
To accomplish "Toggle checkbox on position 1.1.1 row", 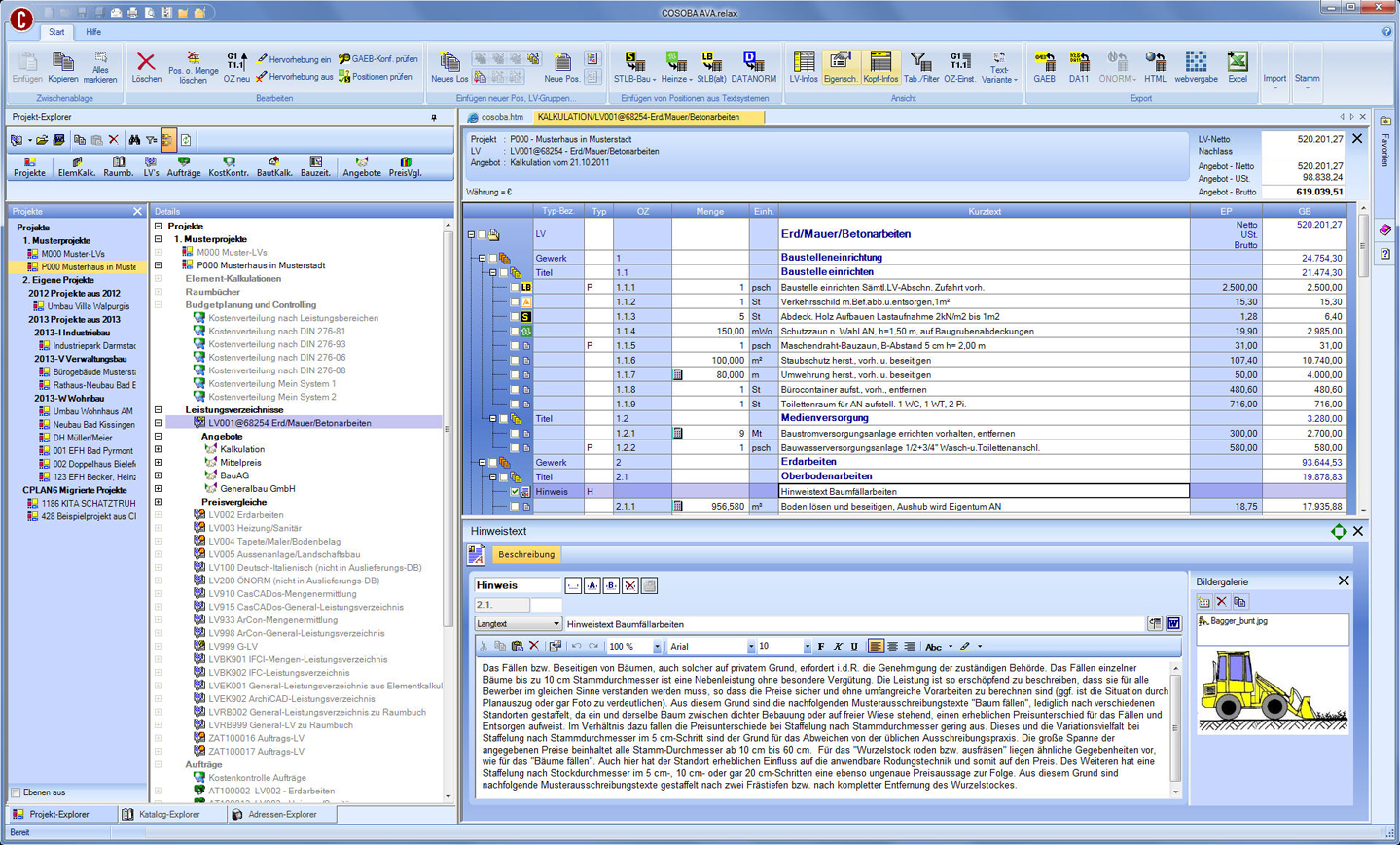I will tap(515, 288).
